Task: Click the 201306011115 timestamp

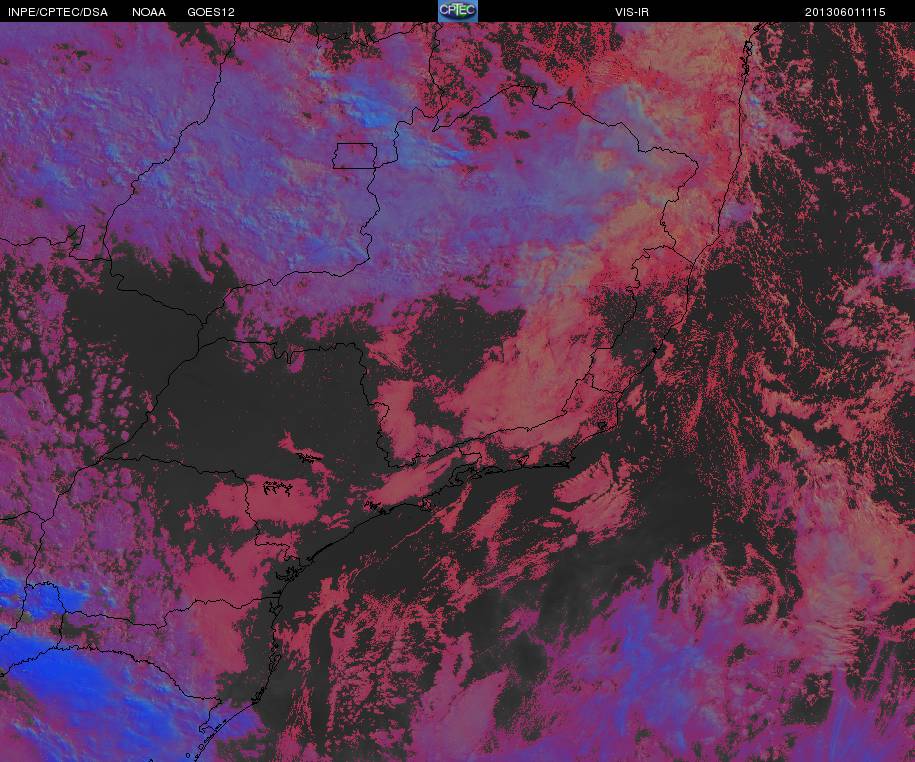Action: [x=845, y=12]
